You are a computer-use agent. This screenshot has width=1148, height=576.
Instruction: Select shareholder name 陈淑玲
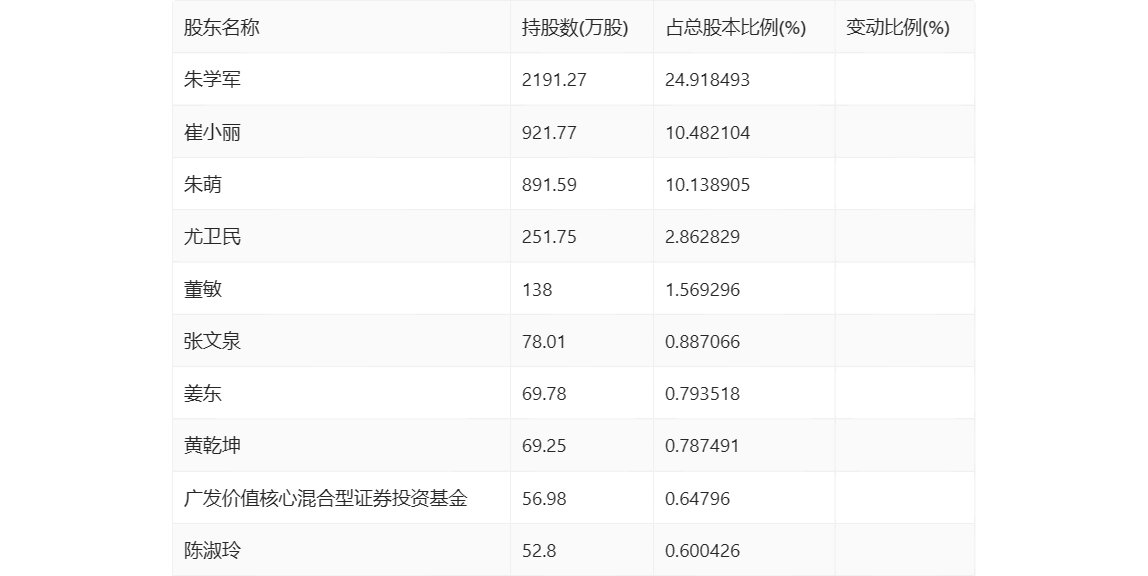coord(212,550)
